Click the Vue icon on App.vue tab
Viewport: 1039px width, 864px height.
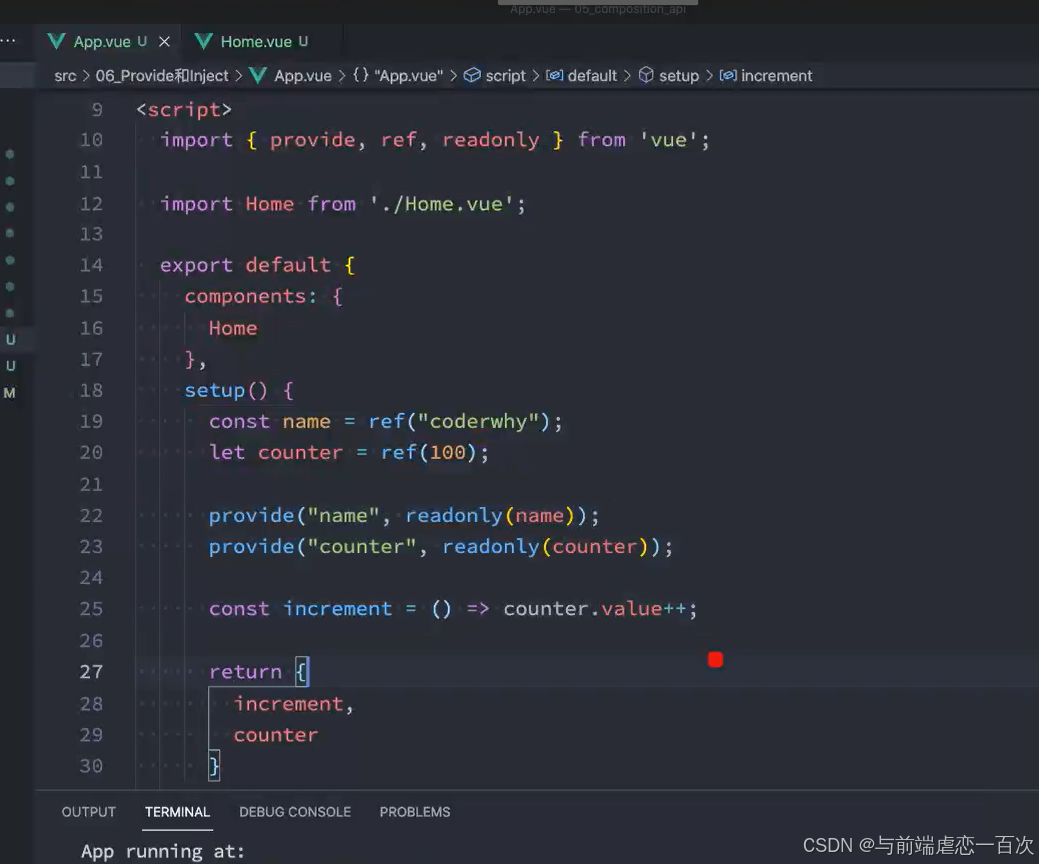point(56,42)
